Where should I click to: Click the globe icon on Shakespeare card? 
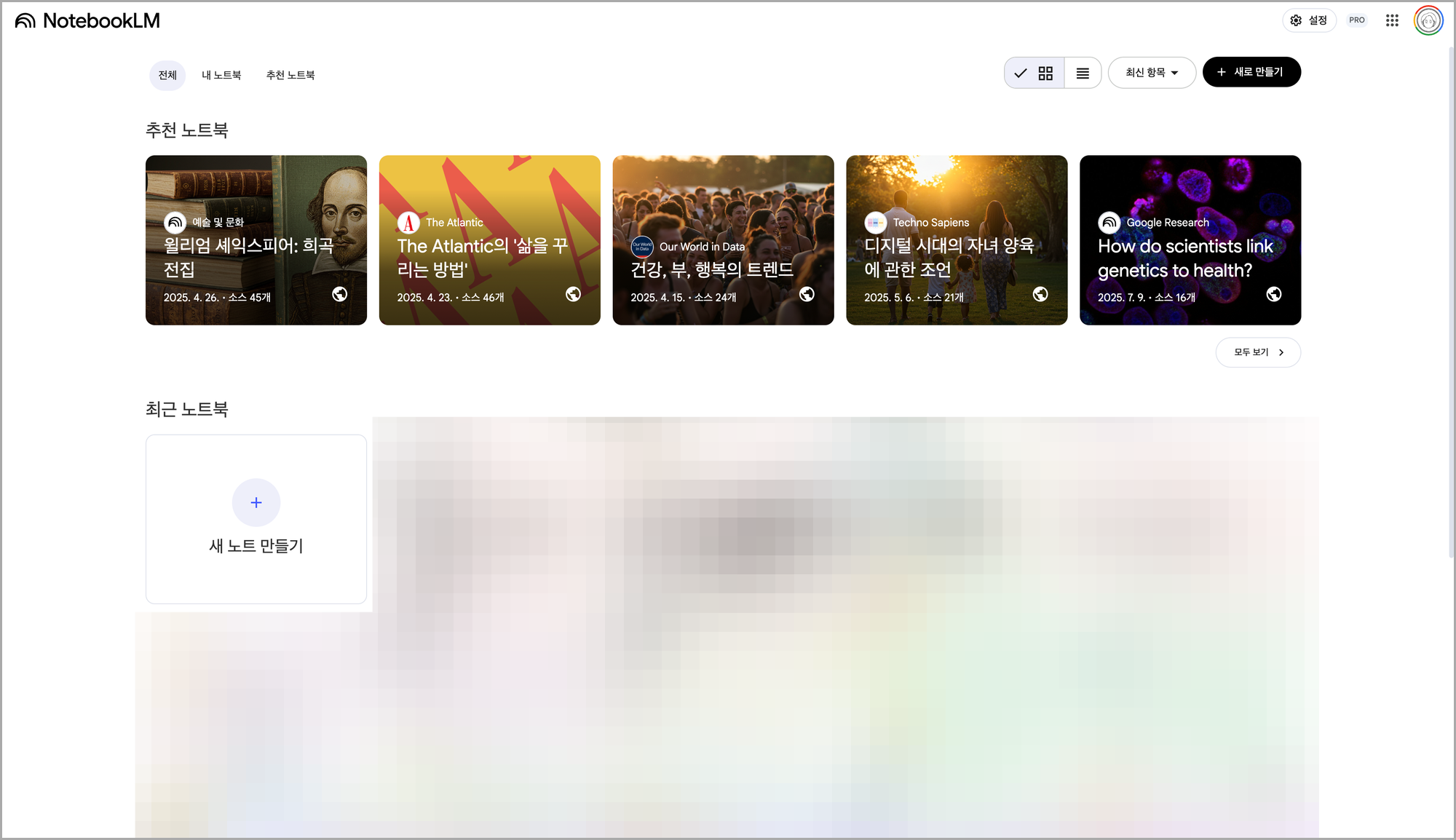pos(339,294)
